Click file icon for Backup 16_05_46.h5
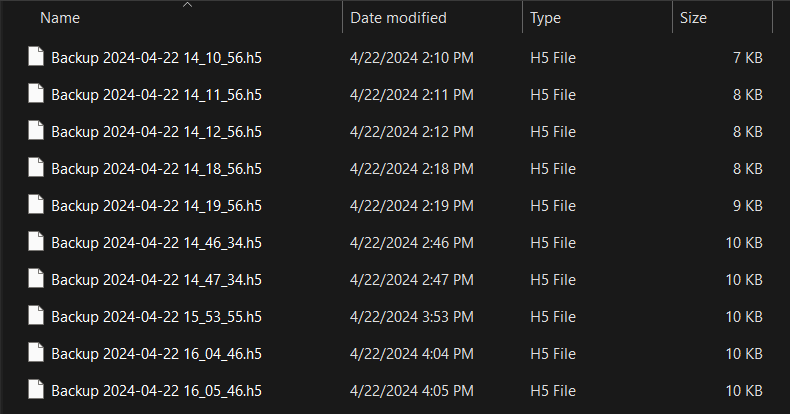Viewport: 790px width, 414px height. pos(37,389)
